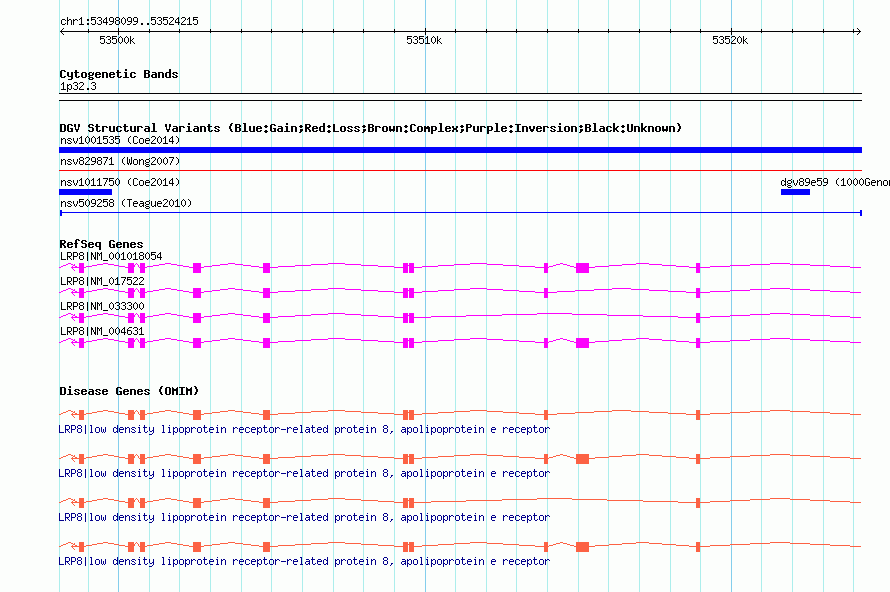Open the nsv1001535 (Coe2014) variant label
890x592 pixels.
pyautogui.click(x=120, y=140)
